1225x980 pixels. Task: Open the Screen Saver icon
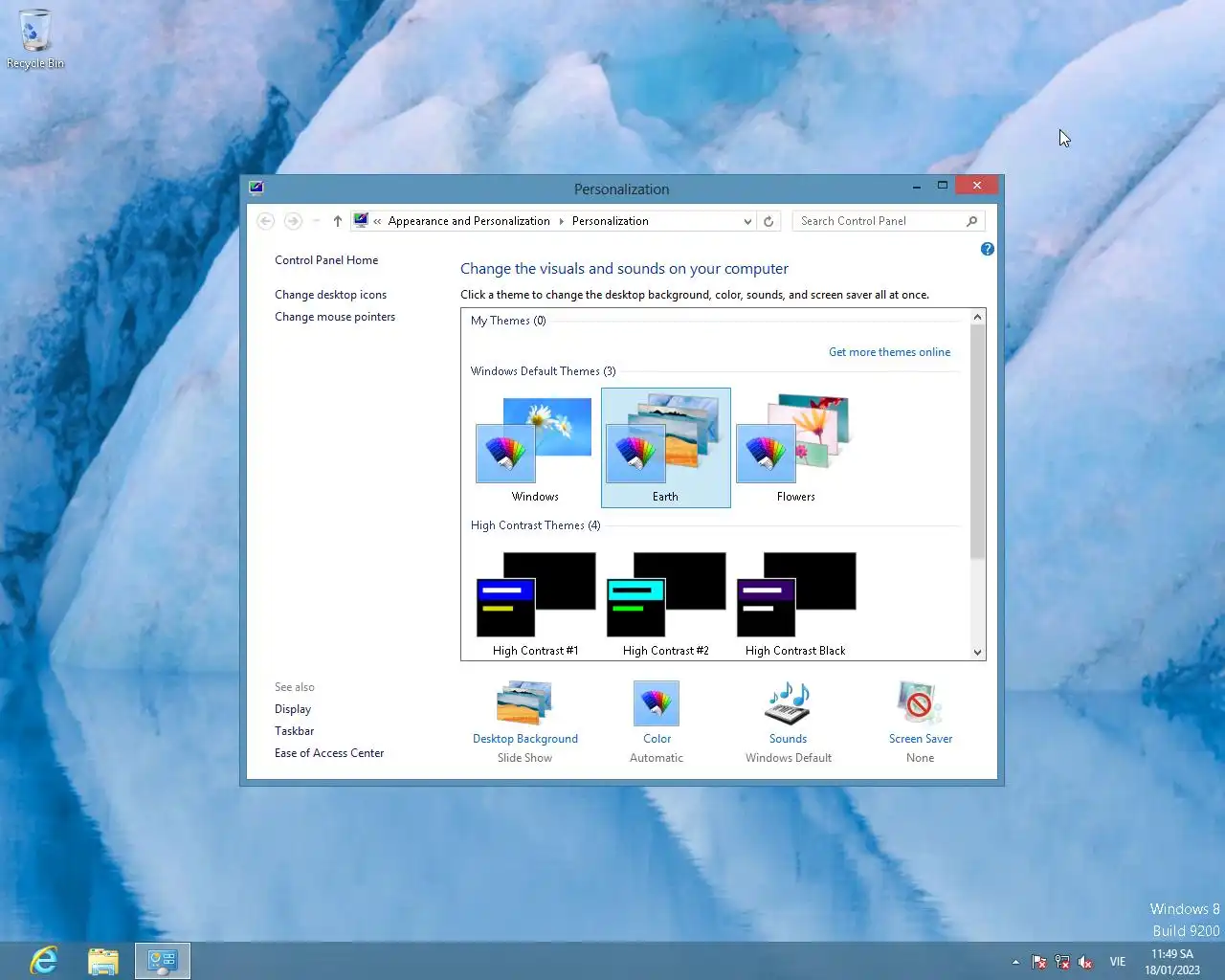(920, 703)
